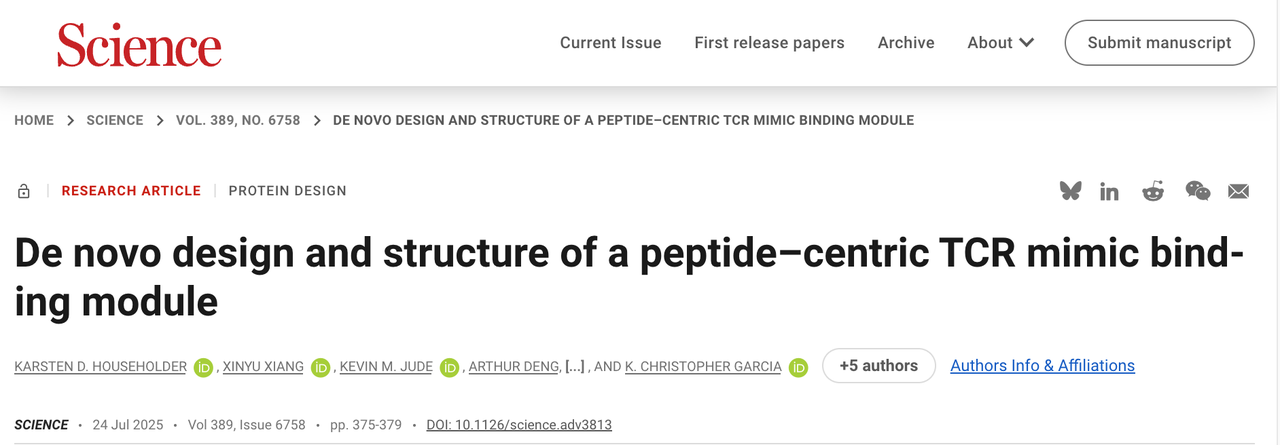The height and width of the screenshot is (445, 1280).
Task: Open the Current Issue menu item
Action: pyautogui.click(x=610, y=43)
